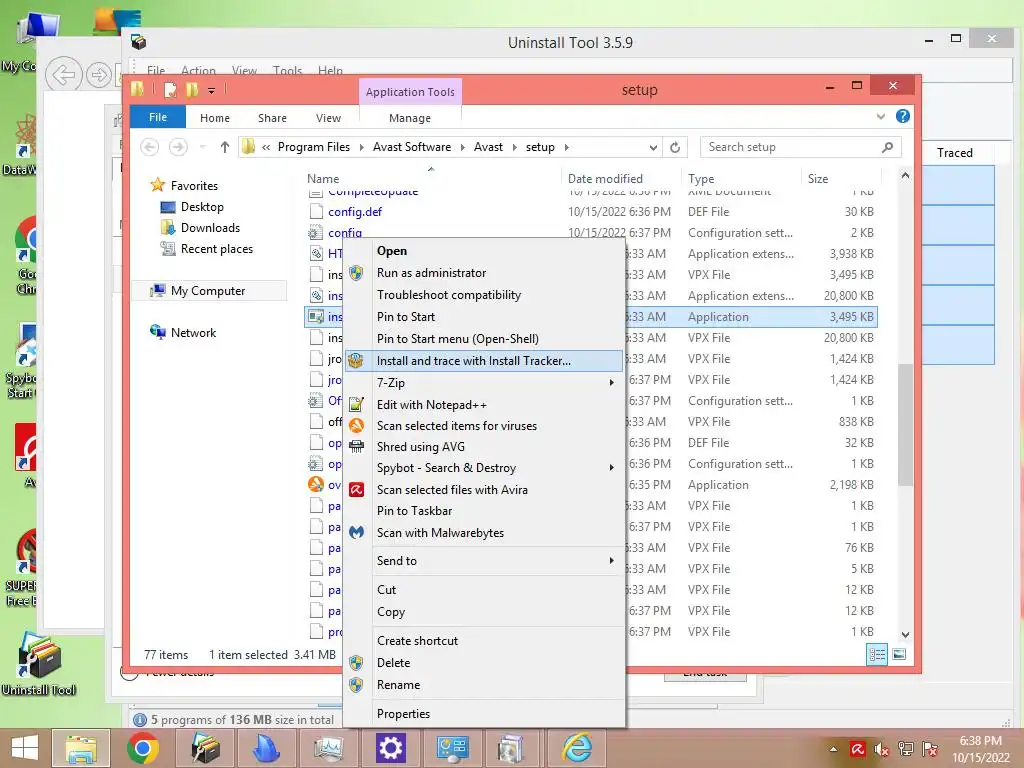Click the file list vertical scrollbar thumb
1024x768 pixels.
click(905, 424)
